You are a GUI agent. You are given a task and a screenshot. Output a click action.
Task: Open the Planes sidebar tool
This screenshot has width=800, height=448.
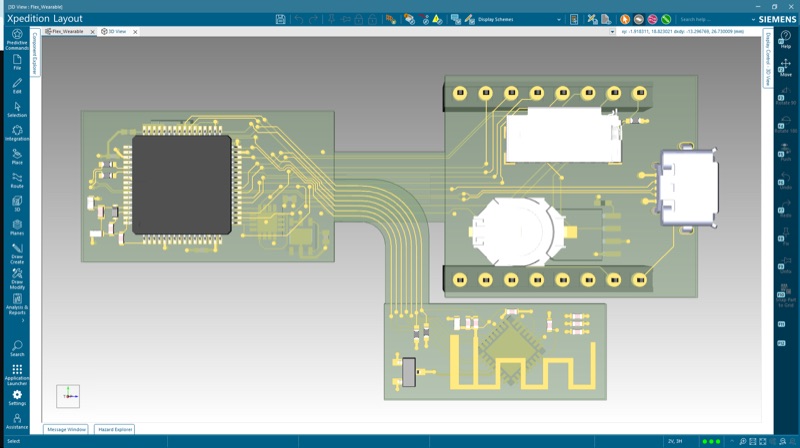click(x=17, y=228)
